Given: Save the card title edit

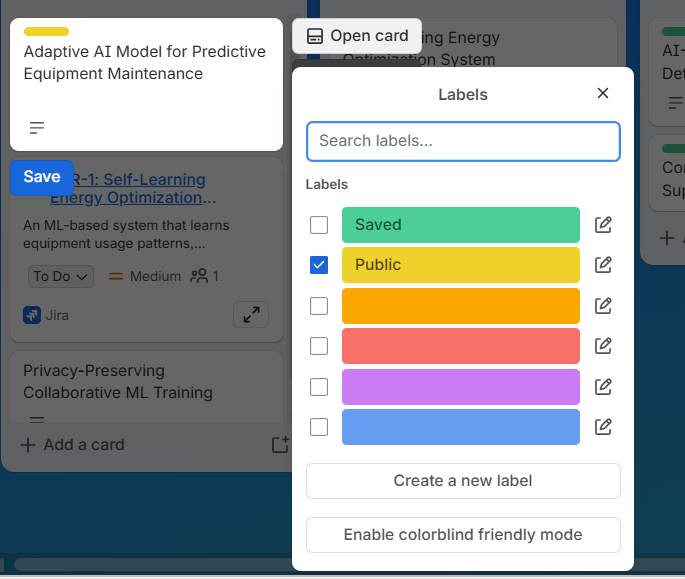Looking at the screenshot, I should click(x=42, y=177).
